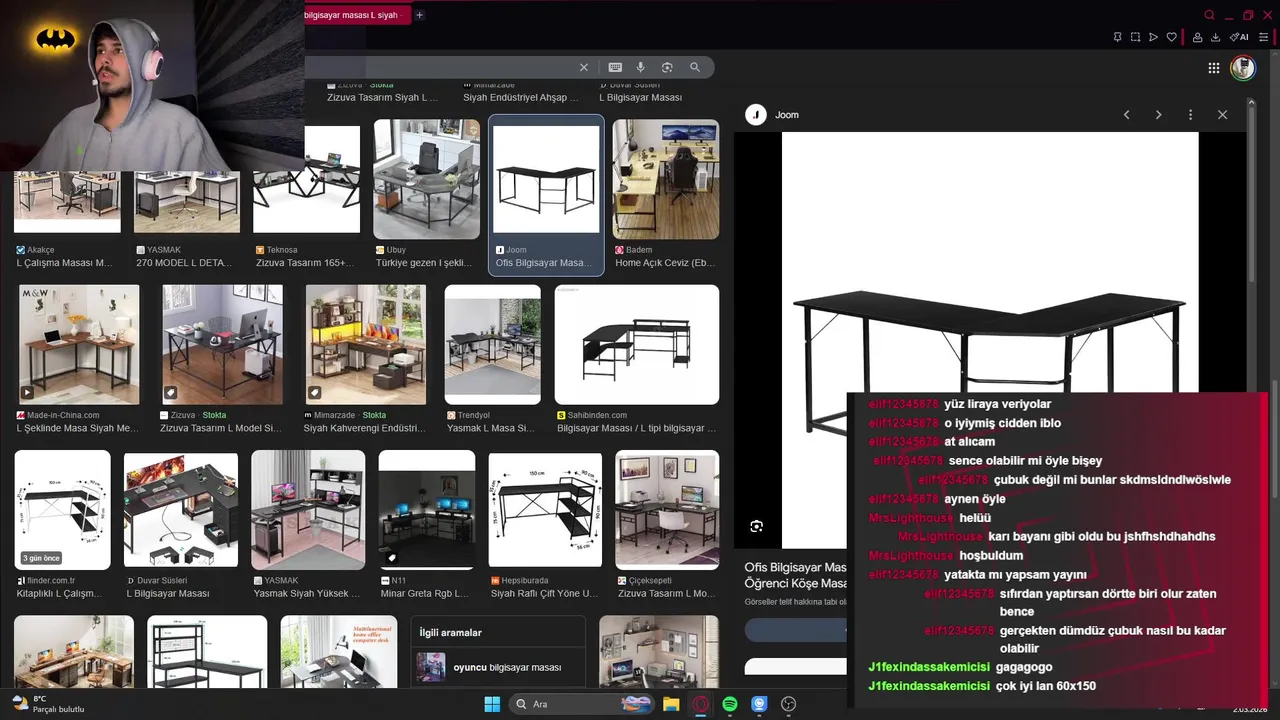Select the Joom desk image thumbnail
The image size is (1280, 720).
(x=546, y=179)
